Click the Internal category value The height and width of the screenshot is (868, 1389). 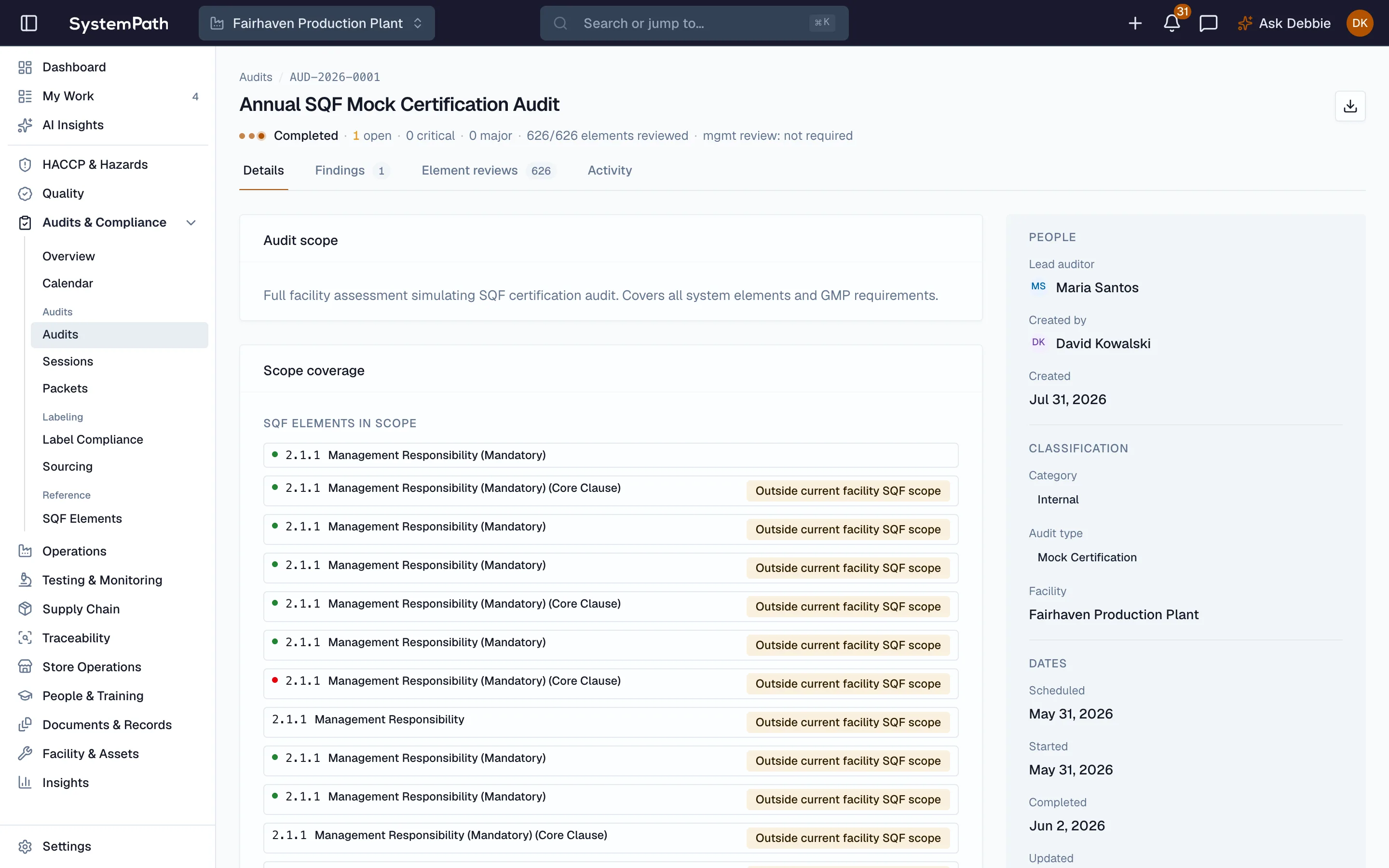tap(1058, 500)
